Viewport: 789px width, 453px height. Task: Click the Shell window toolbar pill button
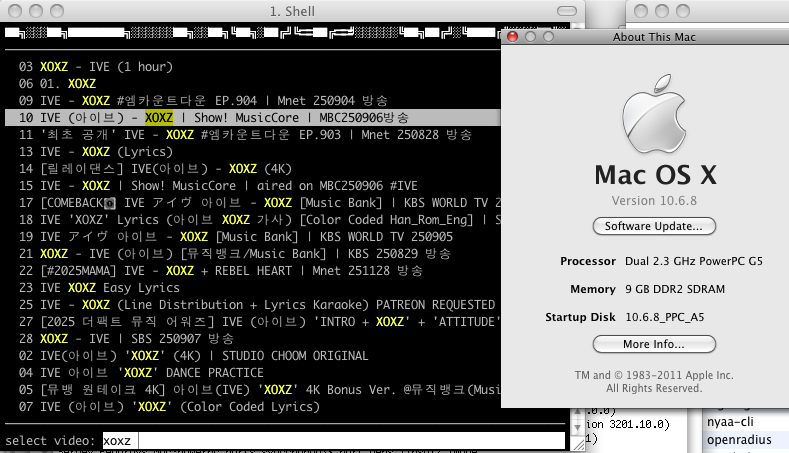click(567, 11)
